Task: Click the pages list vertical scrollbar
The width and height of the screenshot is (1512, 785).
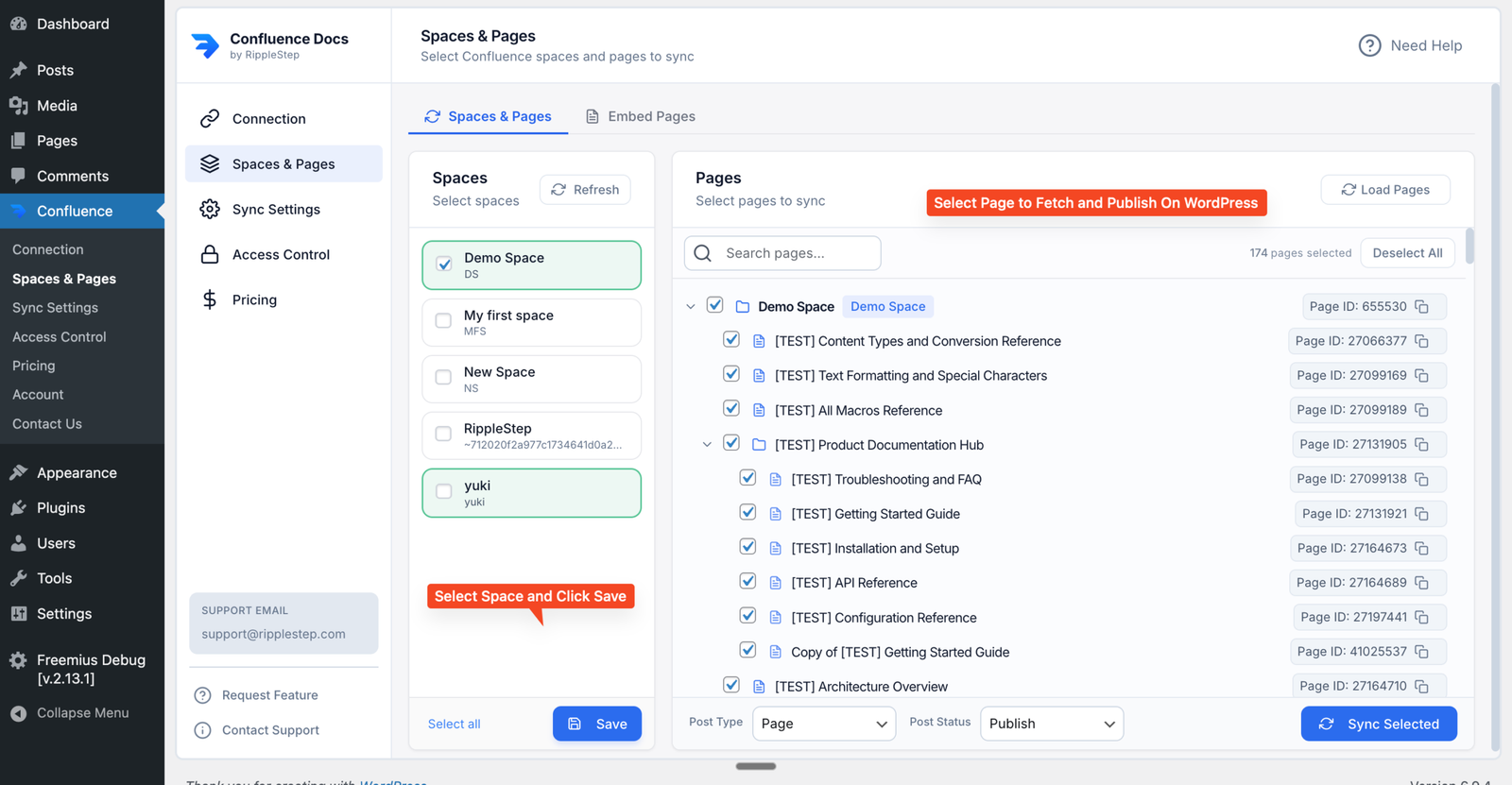Action: pos(1469,246)
